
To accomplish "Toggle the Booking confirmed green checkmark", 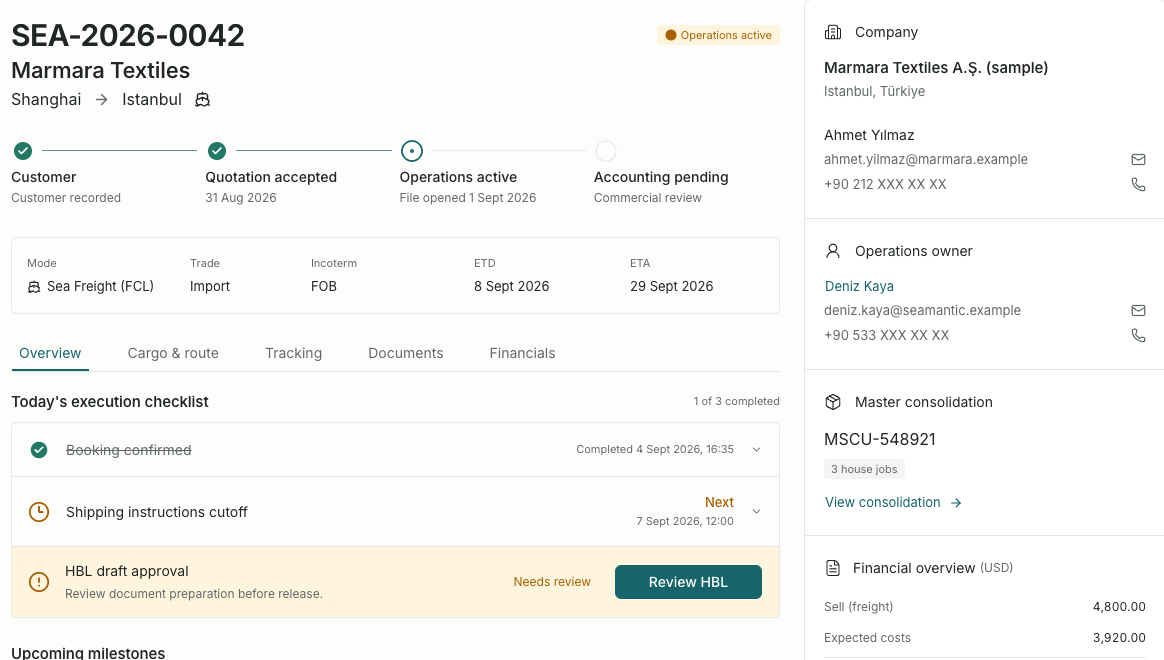I will pyautogui.click(x=39, y=450).
